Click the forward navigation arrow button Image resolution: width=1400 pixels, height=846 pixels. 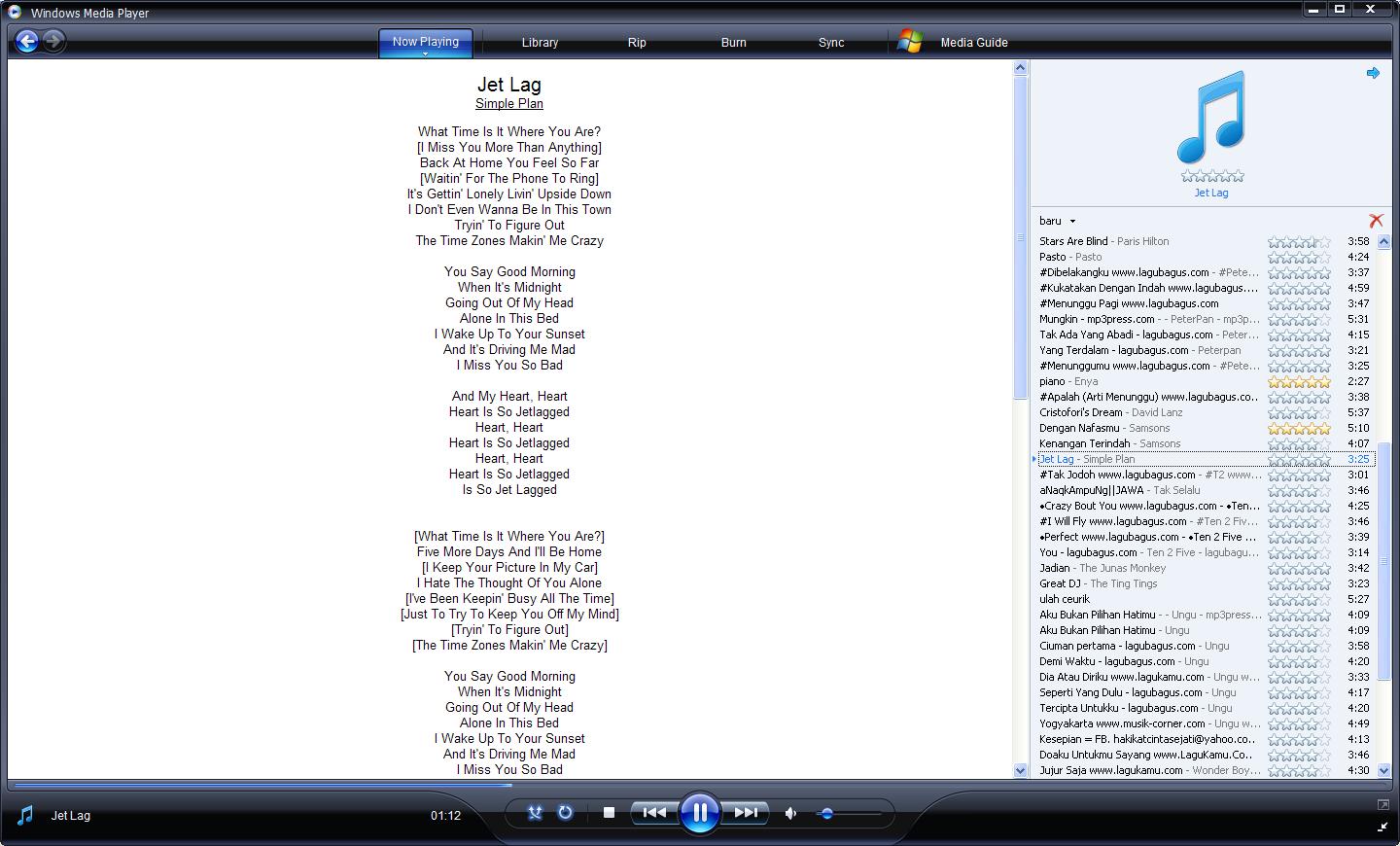[x=54, y=41]
